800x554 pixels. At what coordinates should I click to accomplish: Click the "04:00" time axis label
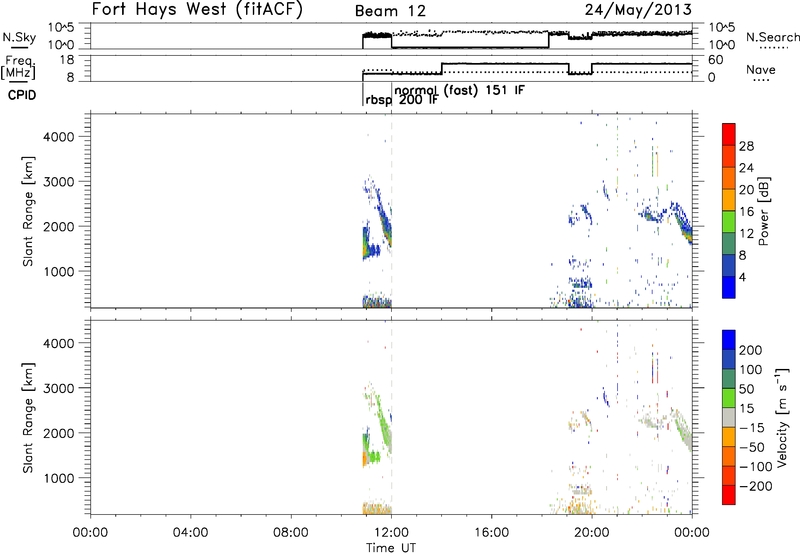[x=190, y=533]
